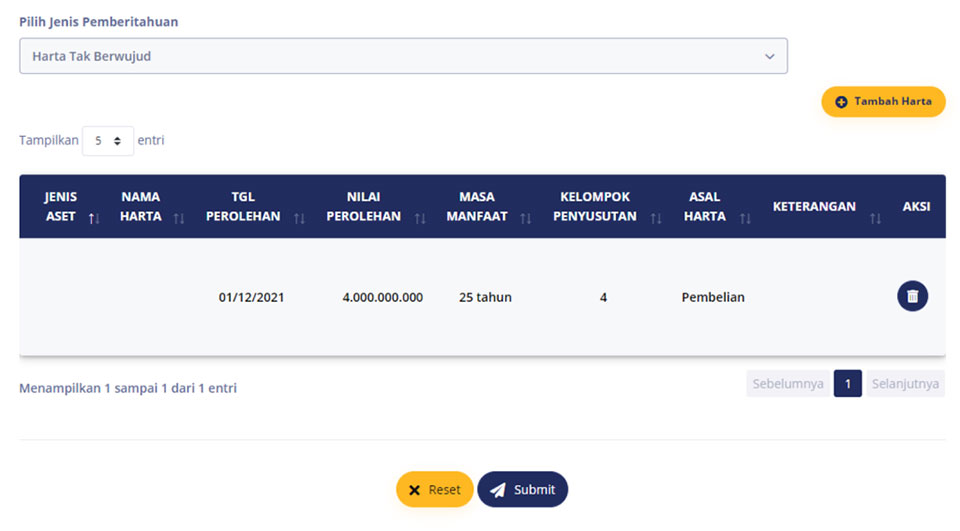The image size is (960, 531).
Task: Submit the asset form
Action: (523, 489)
